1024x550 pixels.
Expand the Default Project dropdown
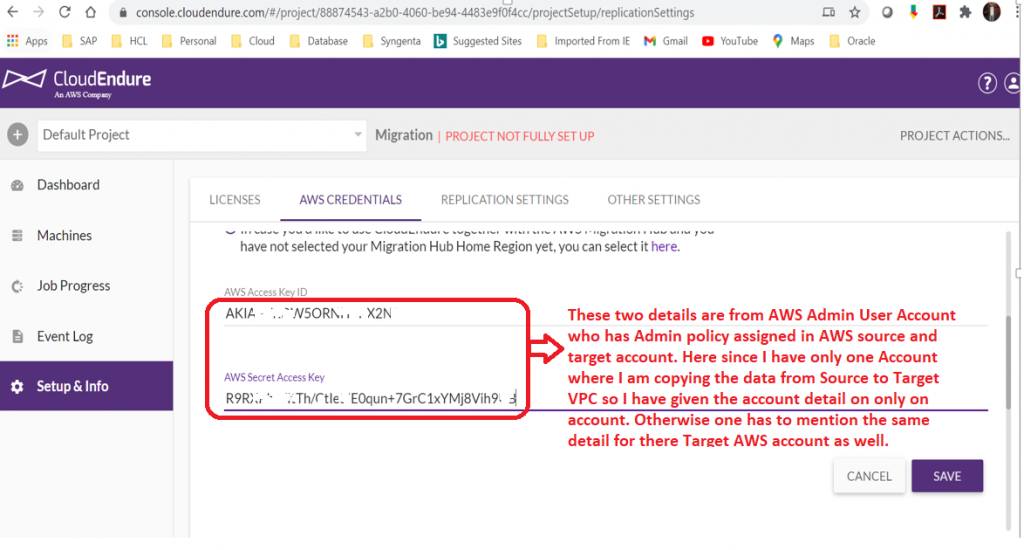[201, 135]
